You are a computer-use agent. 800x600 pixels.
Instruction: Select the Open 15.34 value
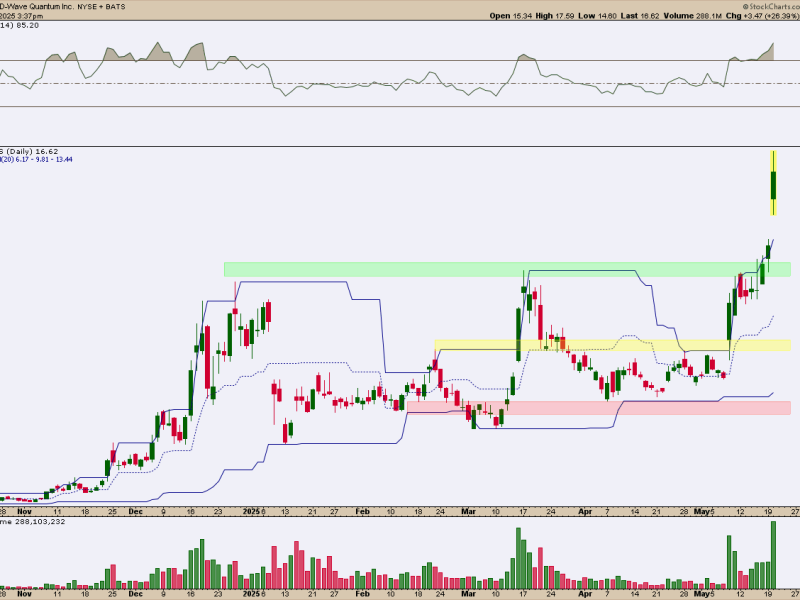511,16
